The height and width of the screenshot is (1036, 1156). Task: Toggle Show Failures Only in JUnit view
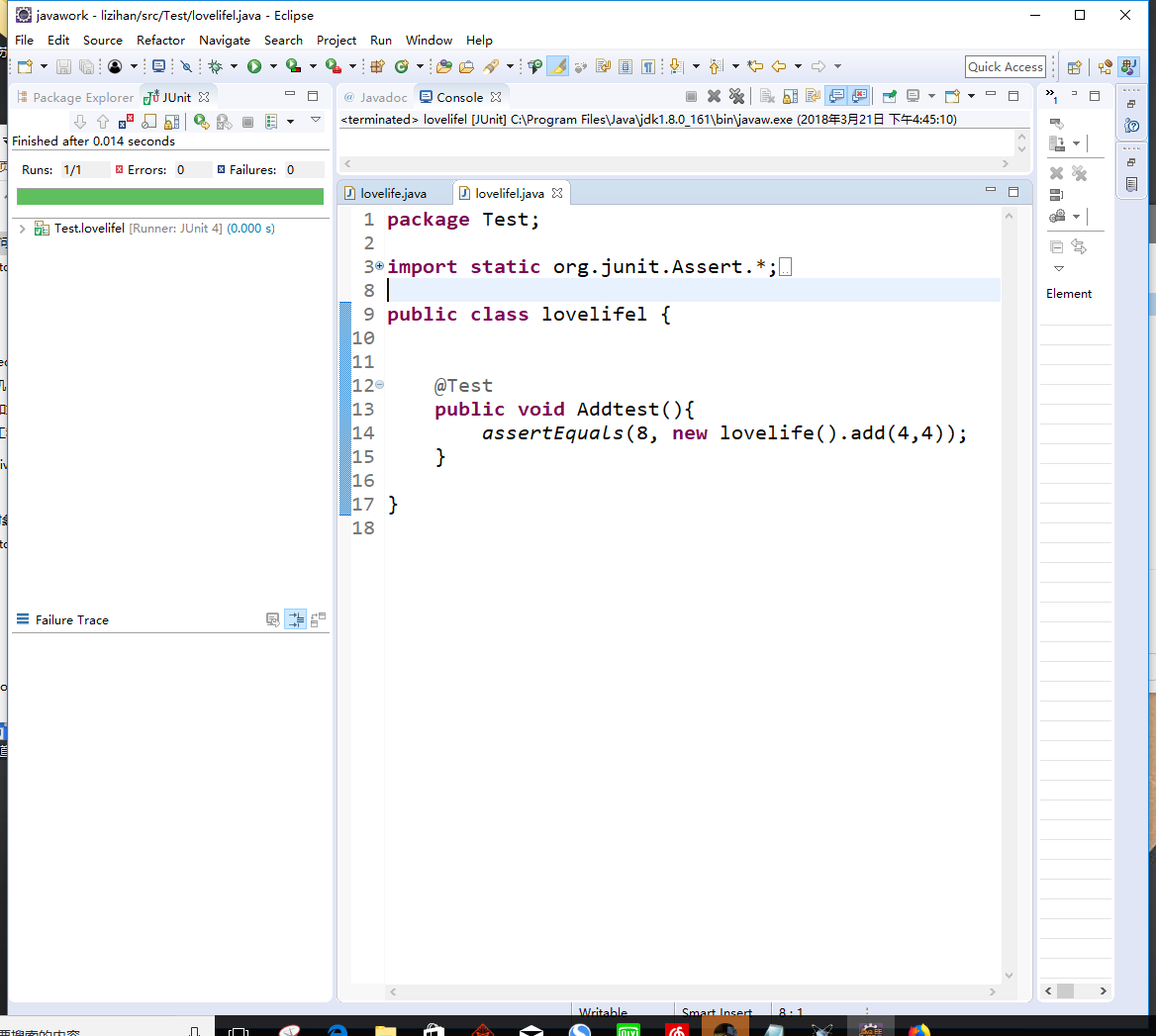(x=126, y=122)
